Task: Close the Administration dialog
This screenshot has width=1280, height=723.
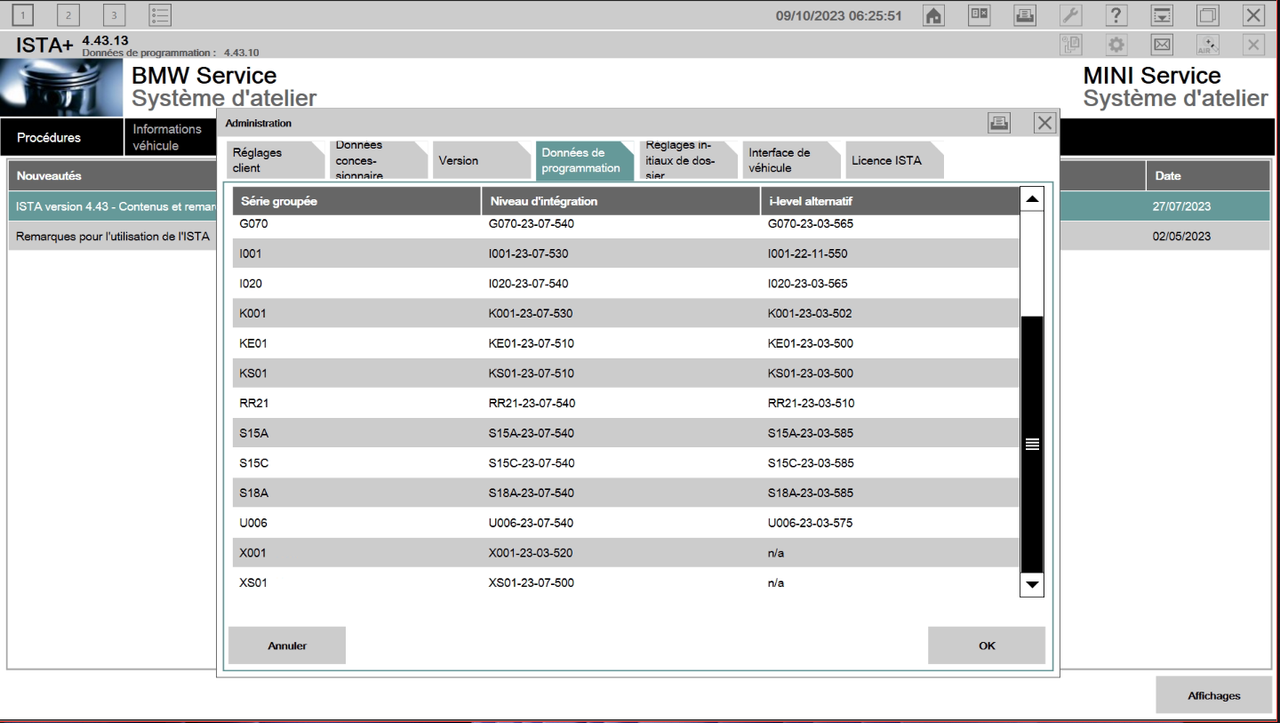Action: point(1045,123)
